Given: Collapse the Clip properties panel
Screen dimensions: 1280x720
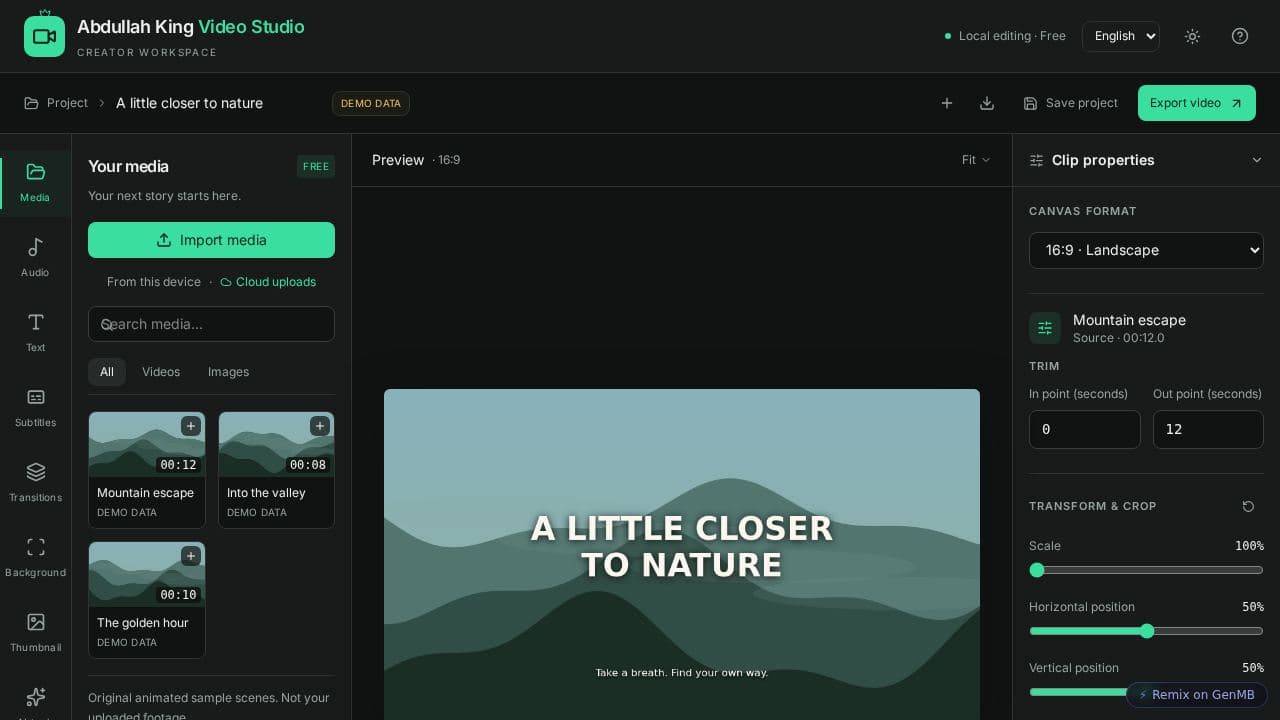Looking at the screenshot, I should (1257, 160).
